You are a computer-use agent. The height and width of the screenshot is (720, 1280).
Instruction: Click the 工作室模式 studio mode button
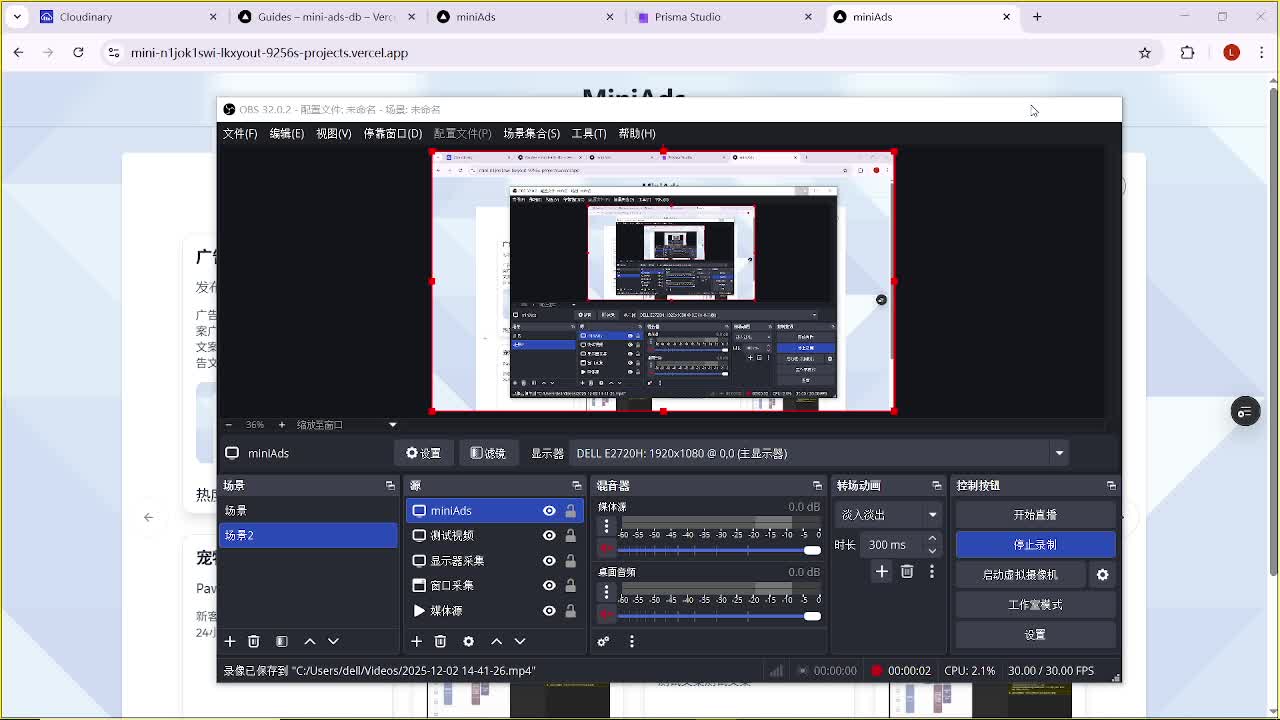click(1035, 605)
